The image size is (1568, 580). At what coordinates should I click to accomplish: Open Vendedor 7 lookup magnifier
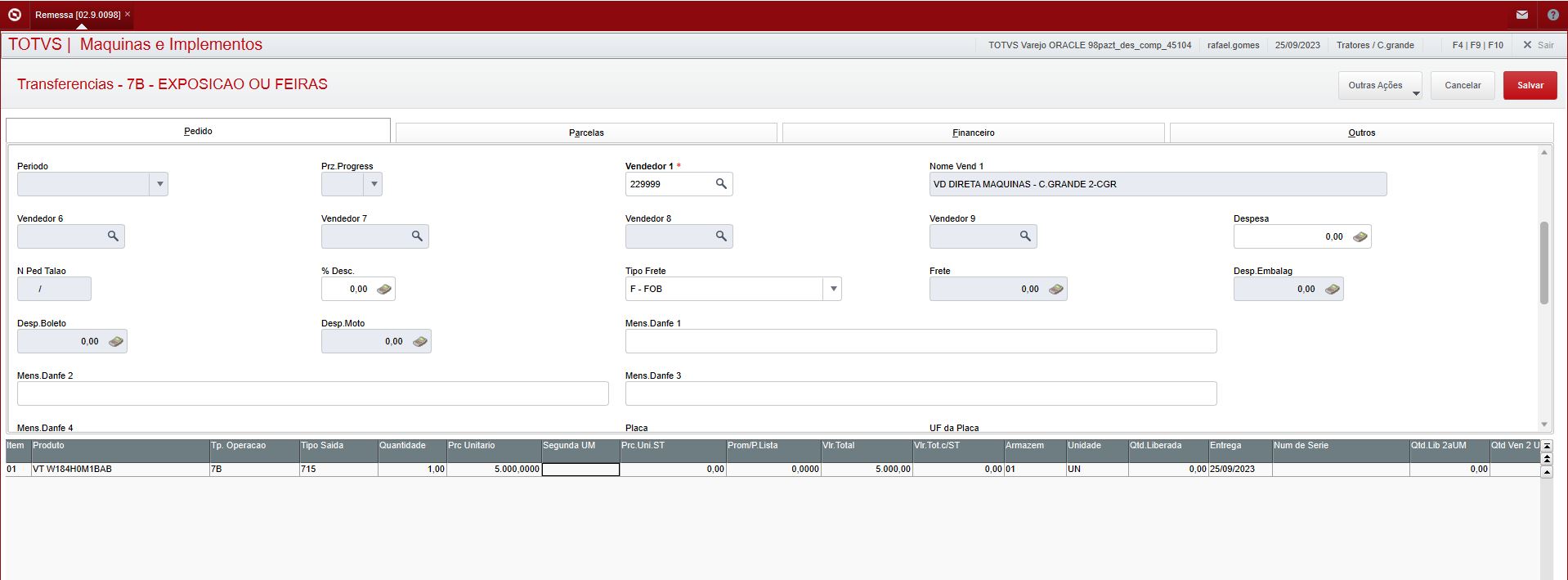coord(417,236)
